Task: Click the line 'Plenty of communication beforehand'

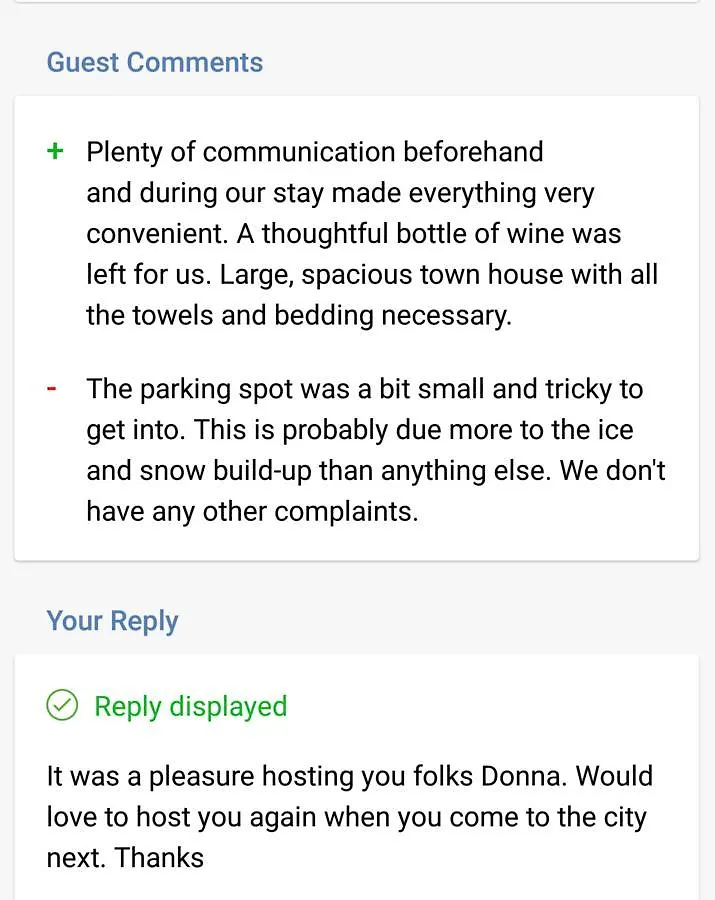Action: coord(314,152)
